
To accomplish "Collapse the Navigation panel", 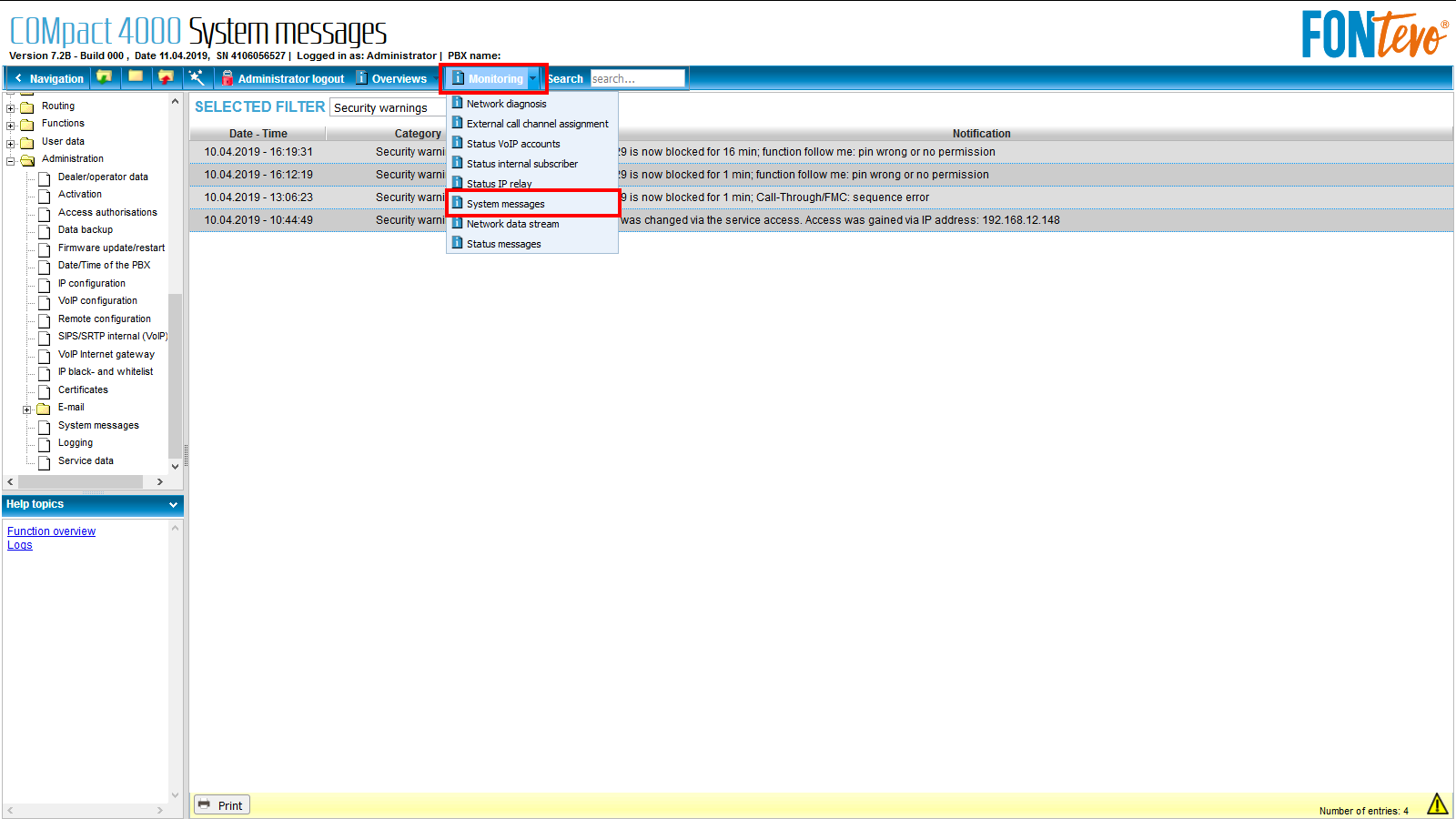I will click(48, 78).
